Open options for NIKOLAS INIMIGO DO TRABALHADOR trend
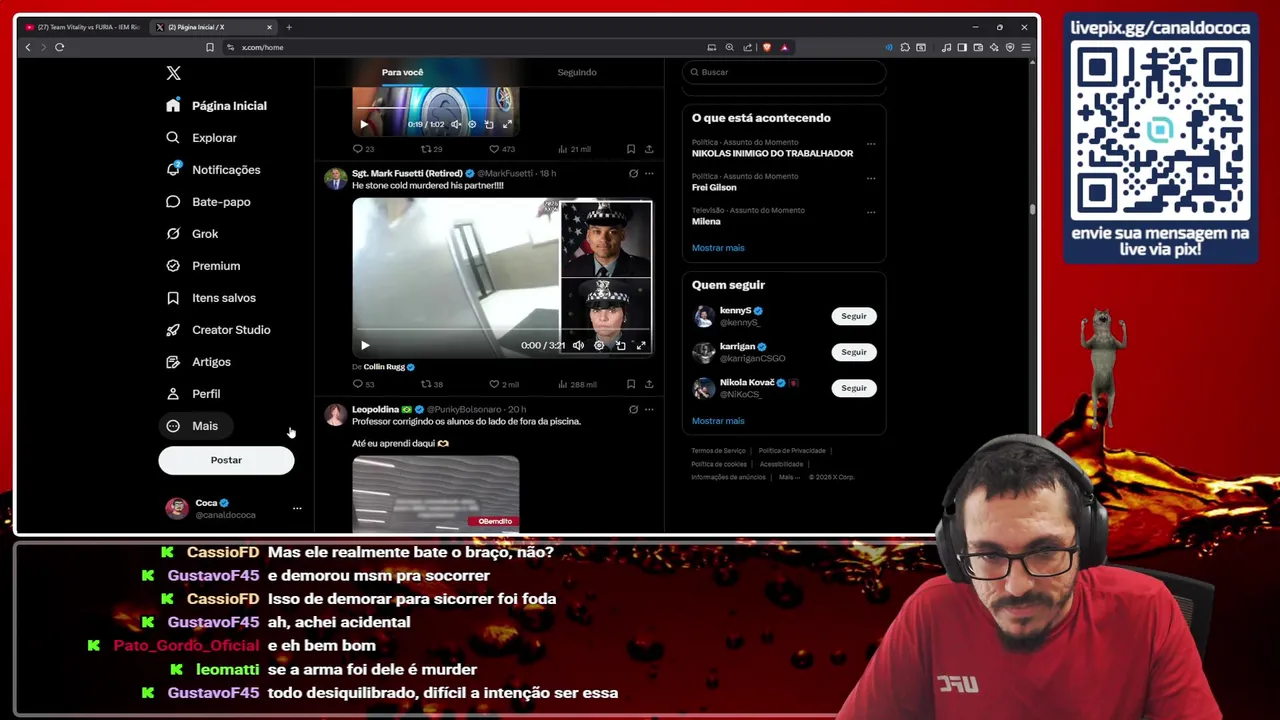The height and width of the screenshot is (720, 1280). 871,144
